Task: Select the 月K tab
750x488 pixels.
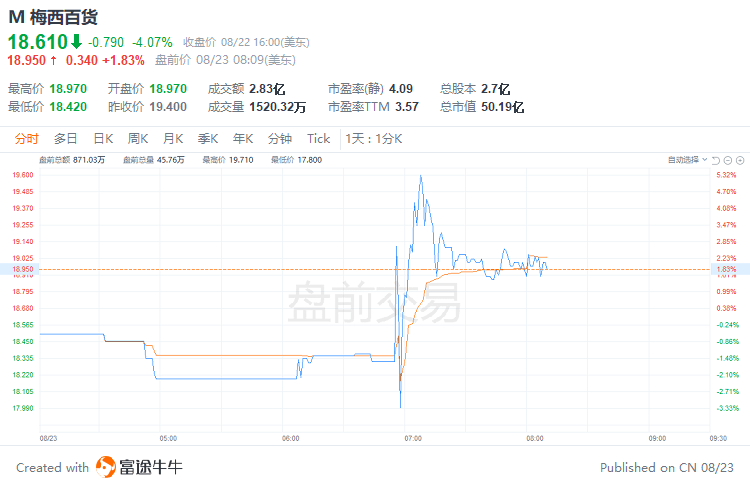Action: [173, 139]
